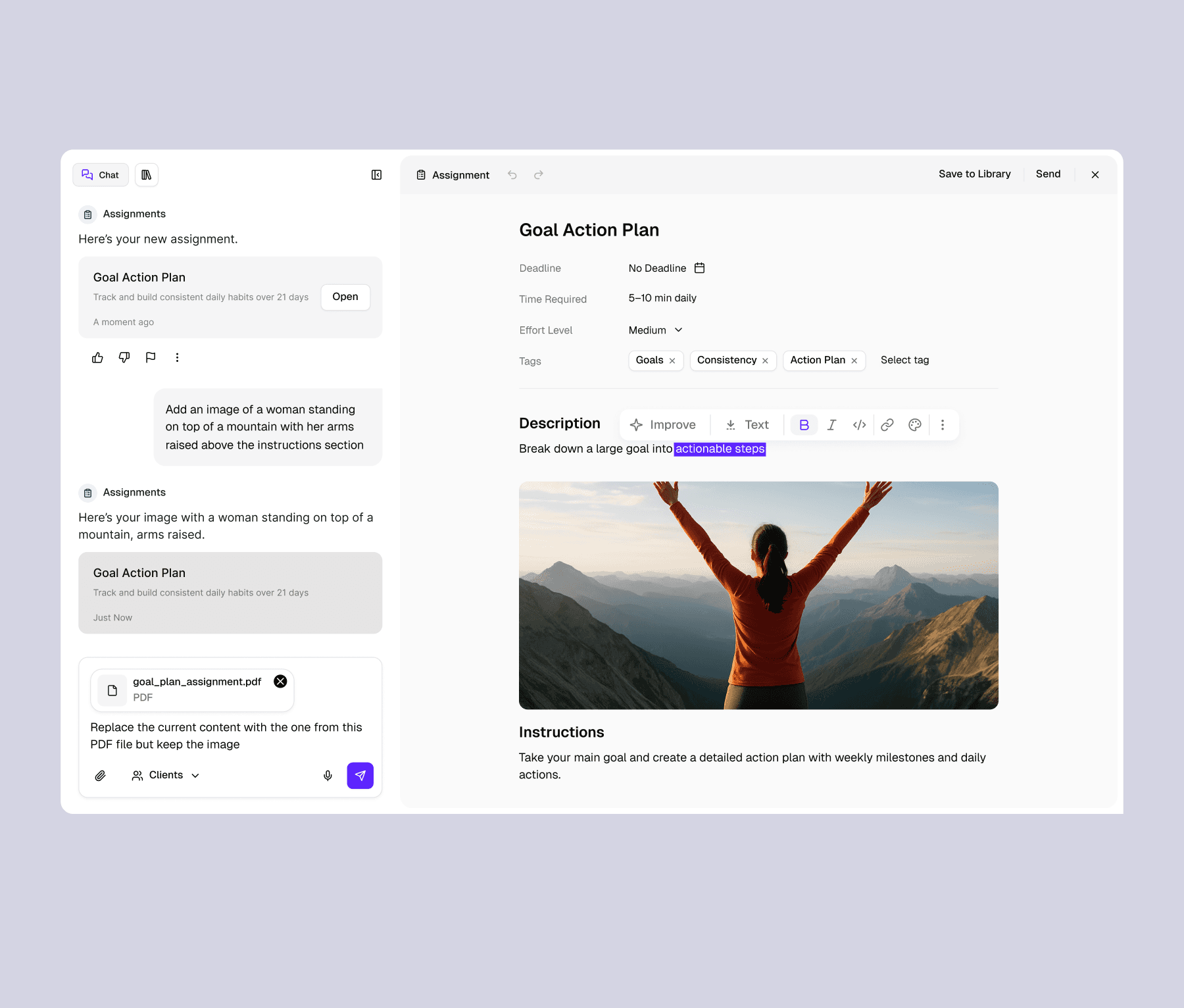
Task: Send the assignment
Action: [1048, 174]
